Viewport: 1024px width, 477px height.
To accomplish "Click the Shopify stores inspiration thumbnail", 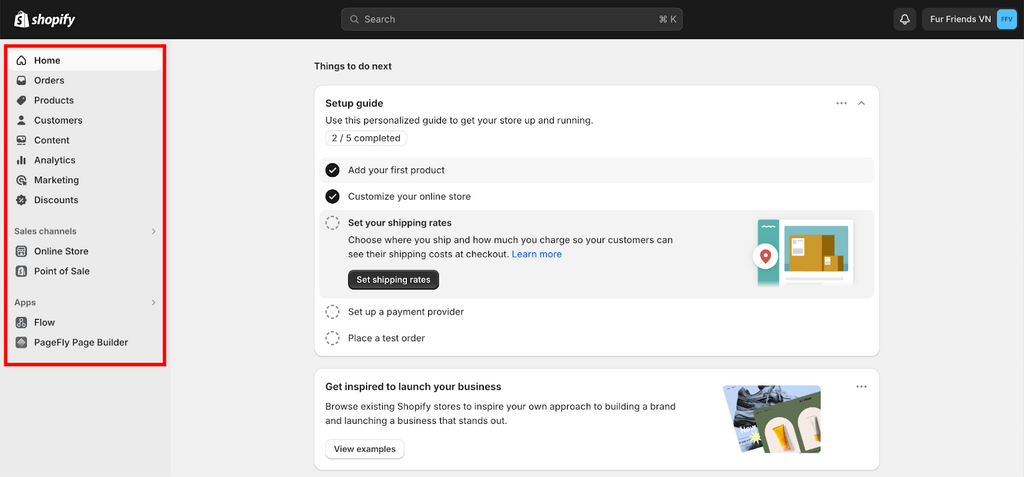I will point(771,419).
